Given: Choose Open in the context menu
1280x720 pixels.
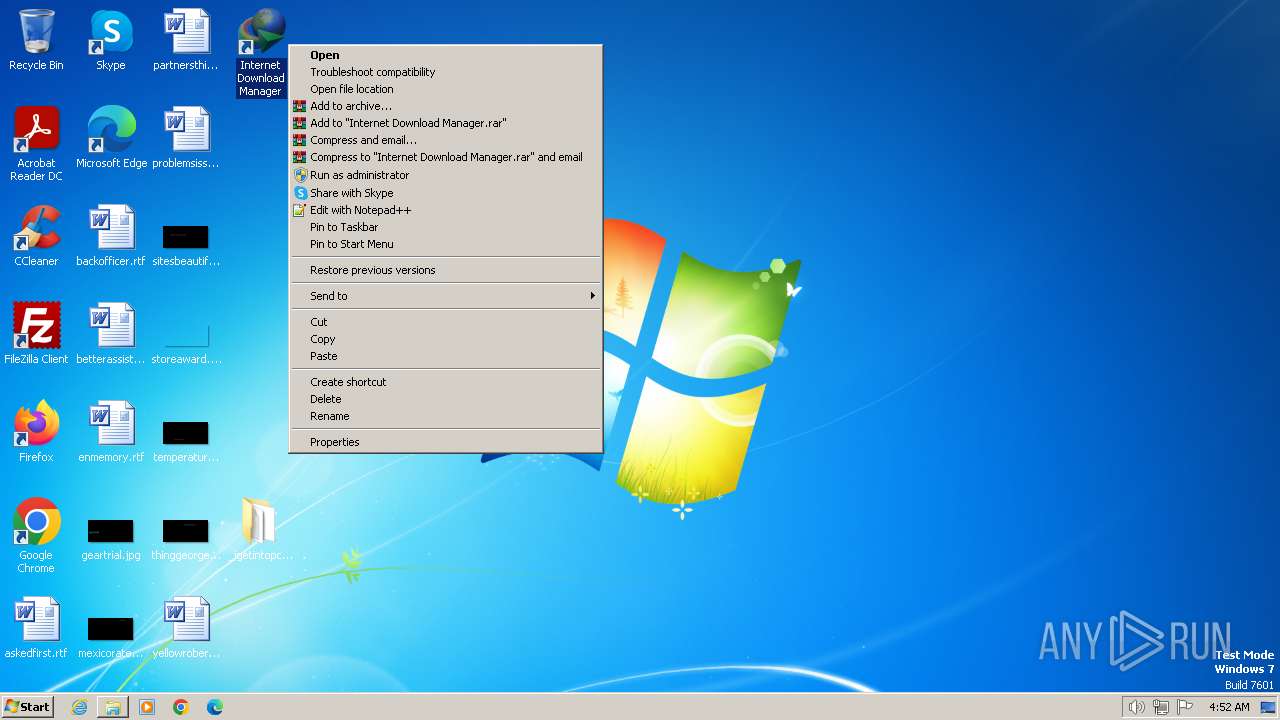Looking at the screenshot, I should pos(446,55).
